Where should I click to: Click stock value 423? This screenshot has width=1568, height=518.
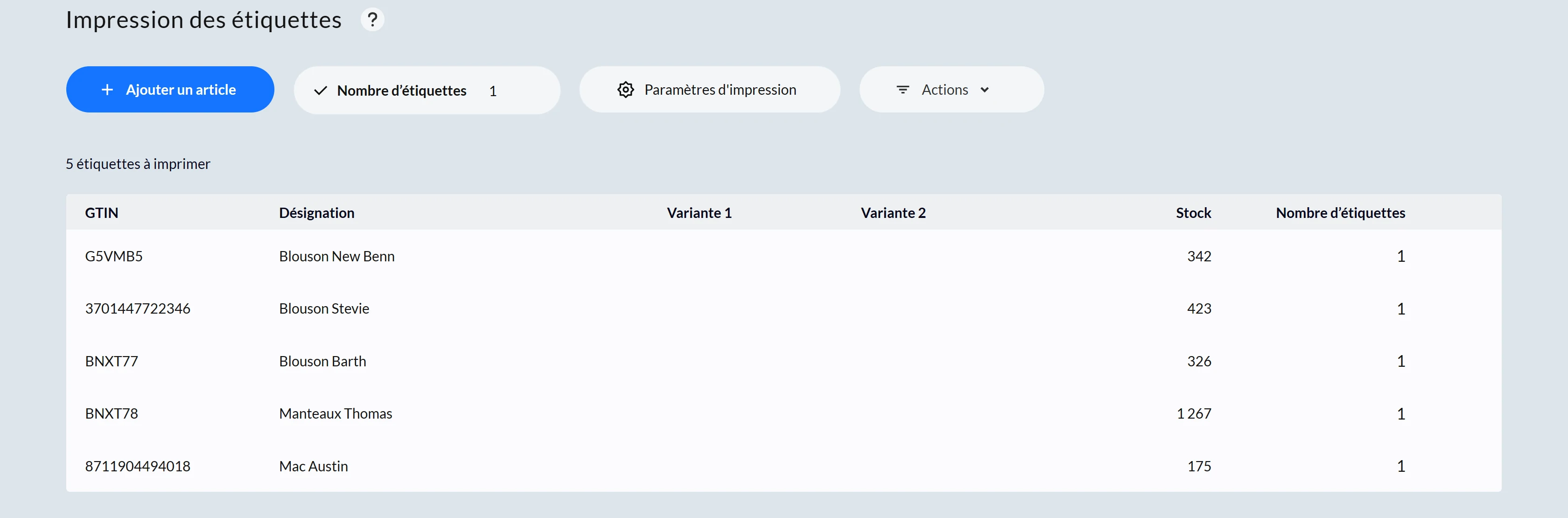[1199, 308]
